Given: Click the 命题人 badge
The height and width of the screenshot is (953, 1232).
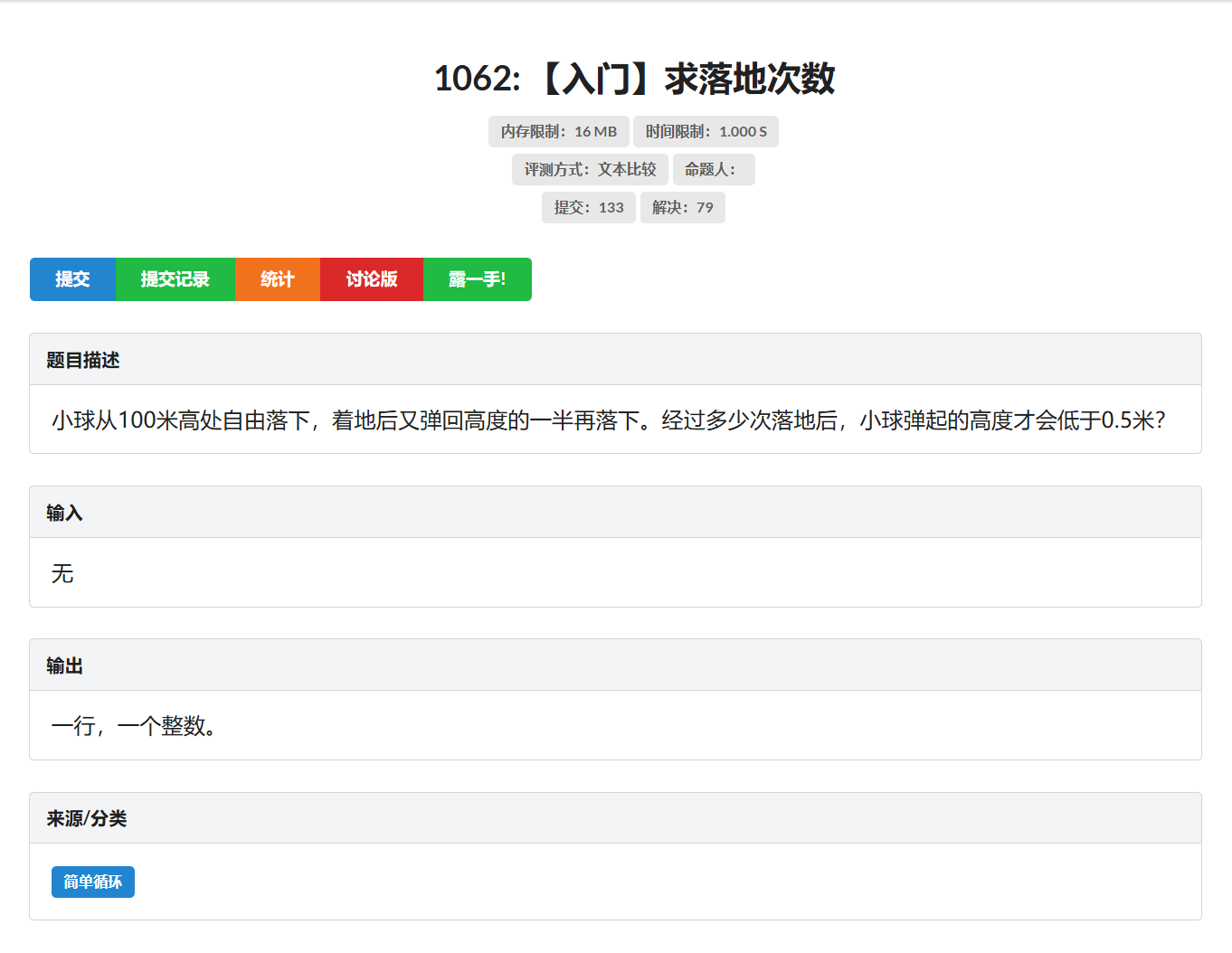Looking at the screenshot, I should [x=713, y=169].
